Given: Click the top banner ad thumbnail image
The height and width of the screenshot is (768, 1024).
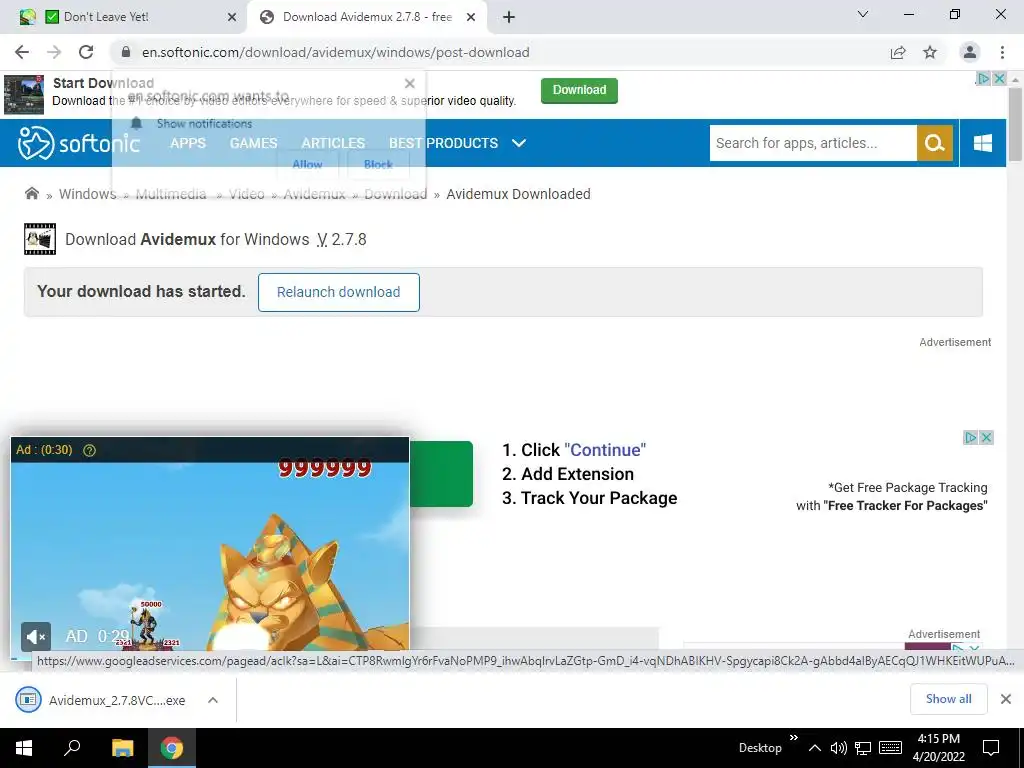Looking at the screenshot, I should (24, 94).
